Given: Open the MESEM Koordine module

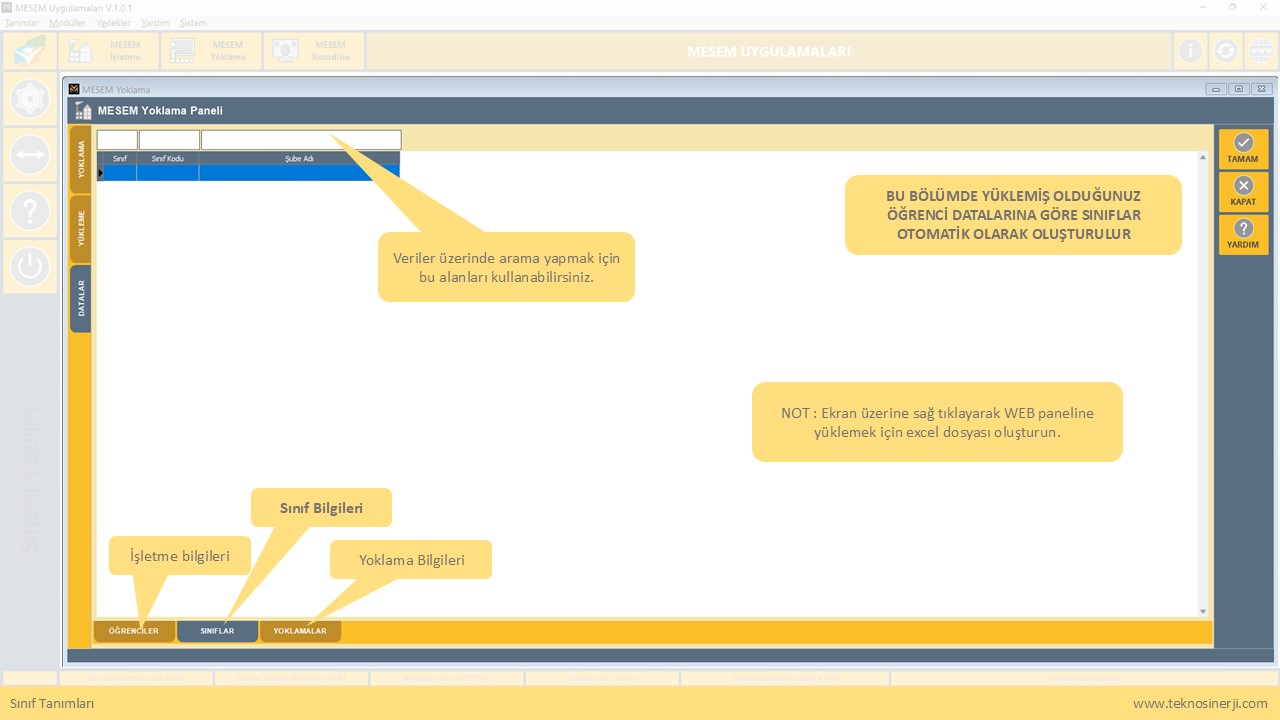Looking at the screenshot, I should 313,51.
